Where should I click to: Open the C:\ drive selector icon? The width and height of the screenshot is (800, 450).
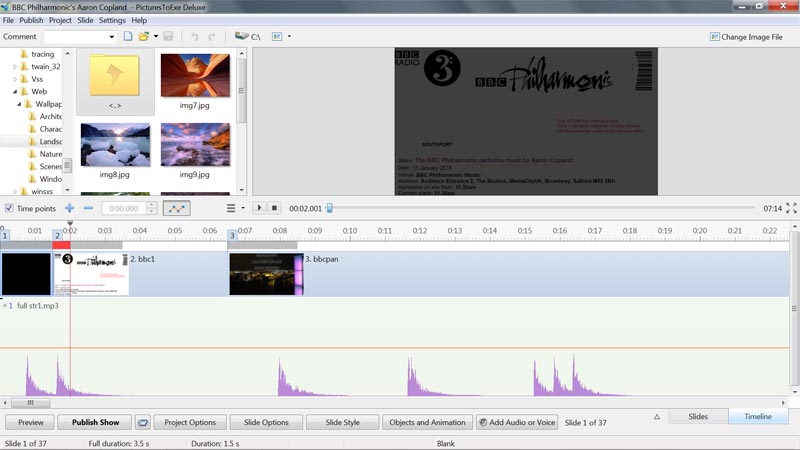click(248, 36)
